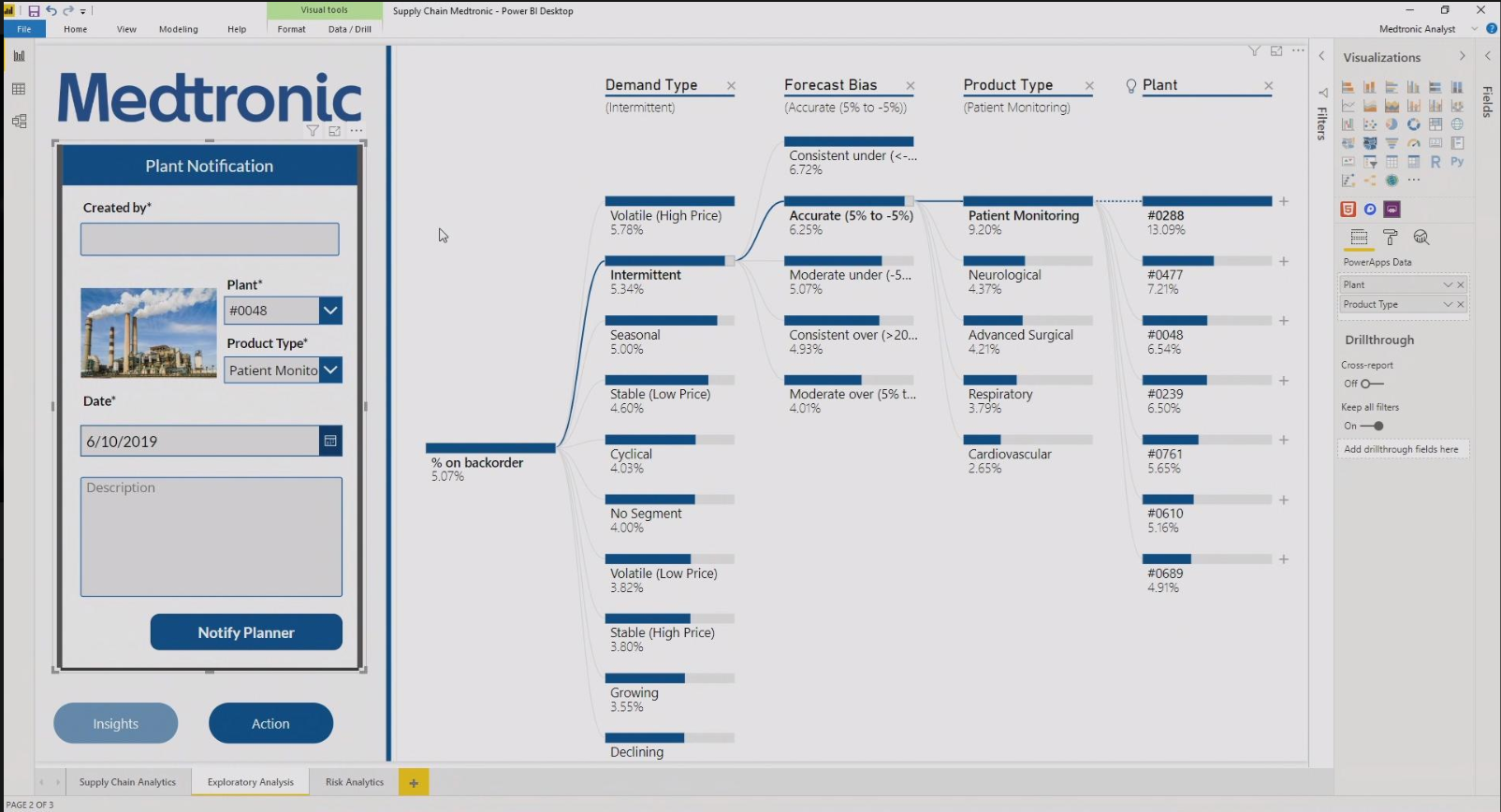Viewport: 1501px width, 812px height.
Task: Import a custom visual via ellipsis
Action: pos(1413,180)
